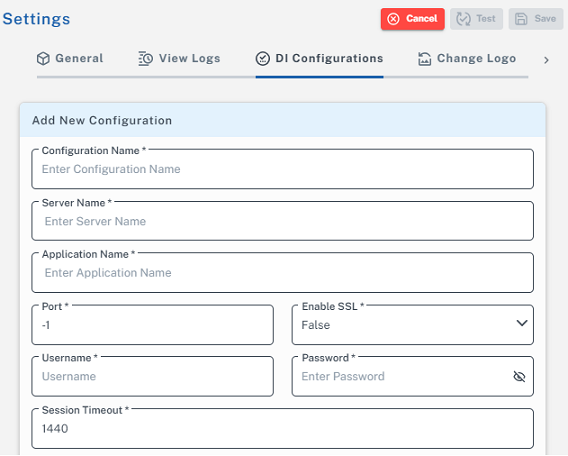568x456 pixels.
Task: Toggle password visibility eye icon
Action: [x=519, y=377]
